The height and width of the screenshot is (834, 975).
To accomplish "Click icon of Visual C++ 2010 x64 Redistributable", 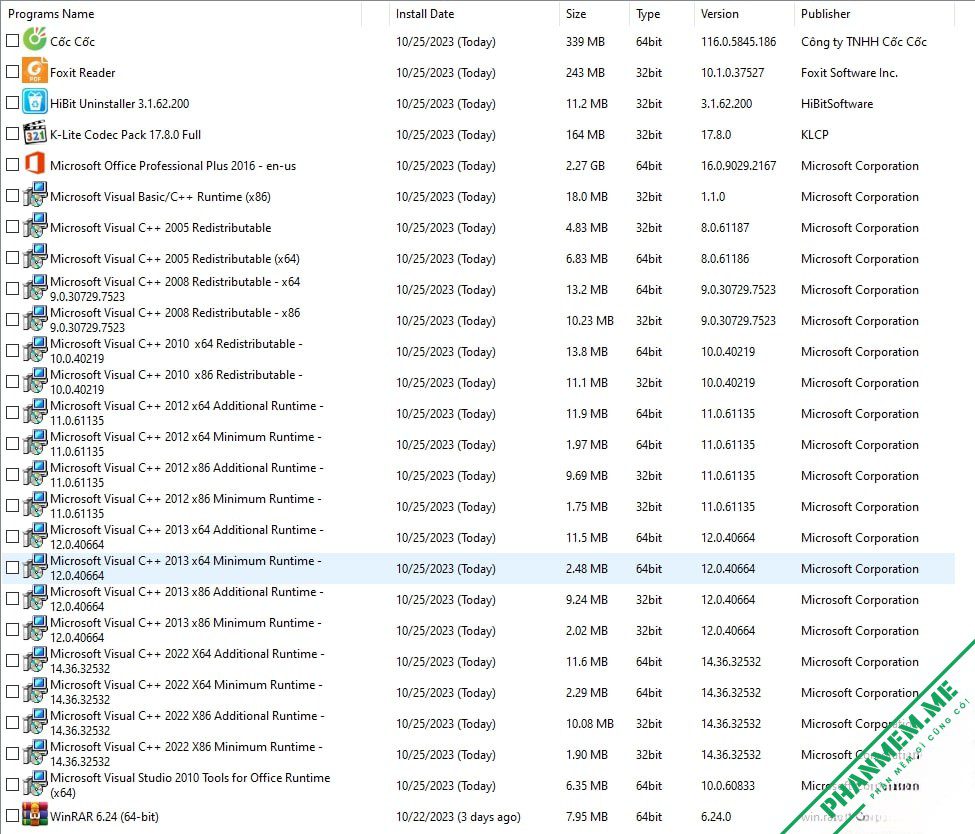I will pos(35,351).
